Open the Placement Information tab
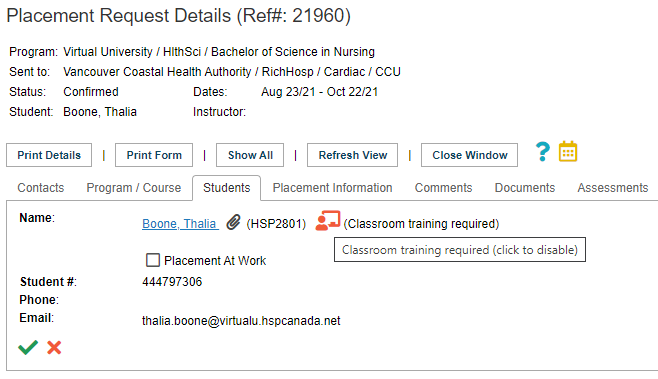 (332, 188)
